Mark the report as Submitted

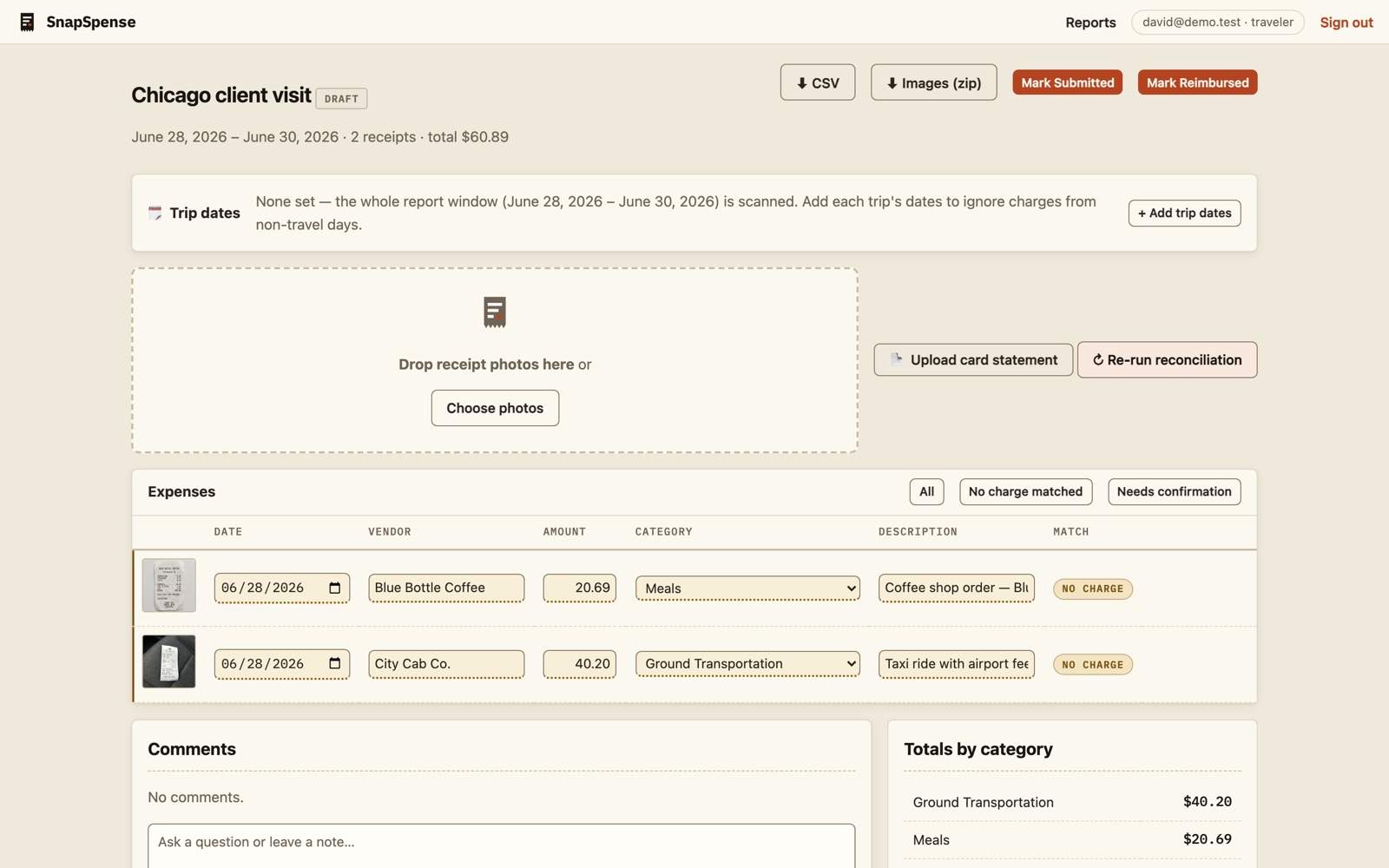(x=1068, y=82)
